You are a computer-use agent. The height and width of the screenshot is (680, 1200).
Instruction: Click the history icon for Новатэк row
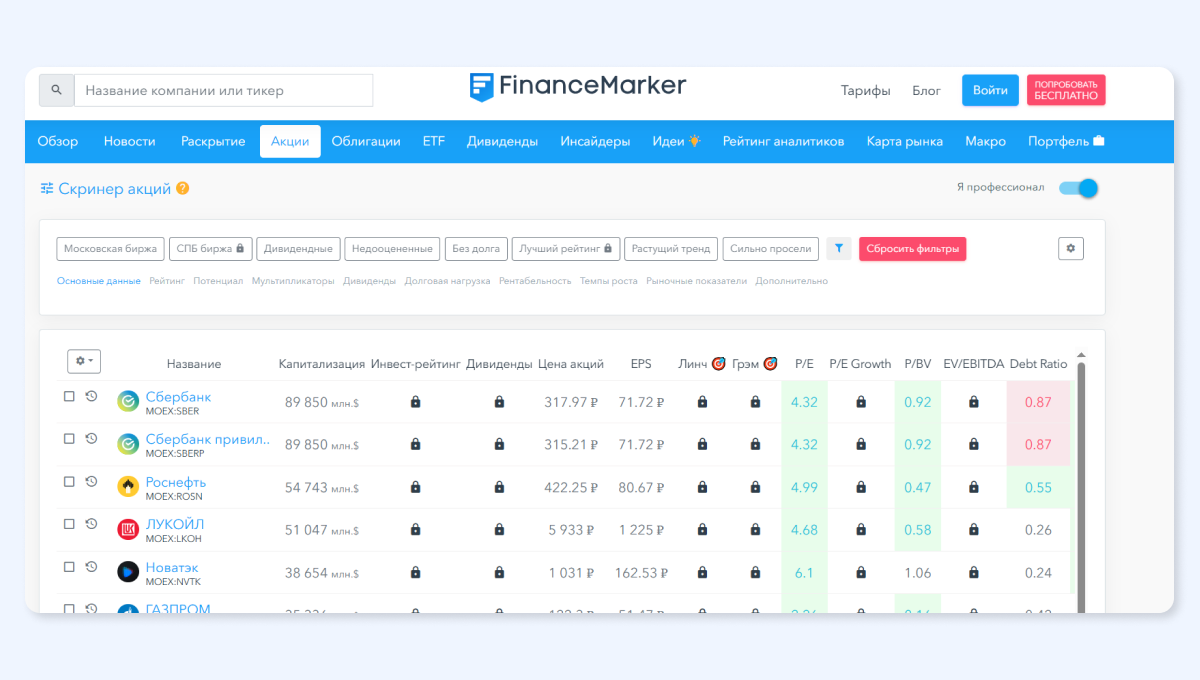tap(91, 566)
